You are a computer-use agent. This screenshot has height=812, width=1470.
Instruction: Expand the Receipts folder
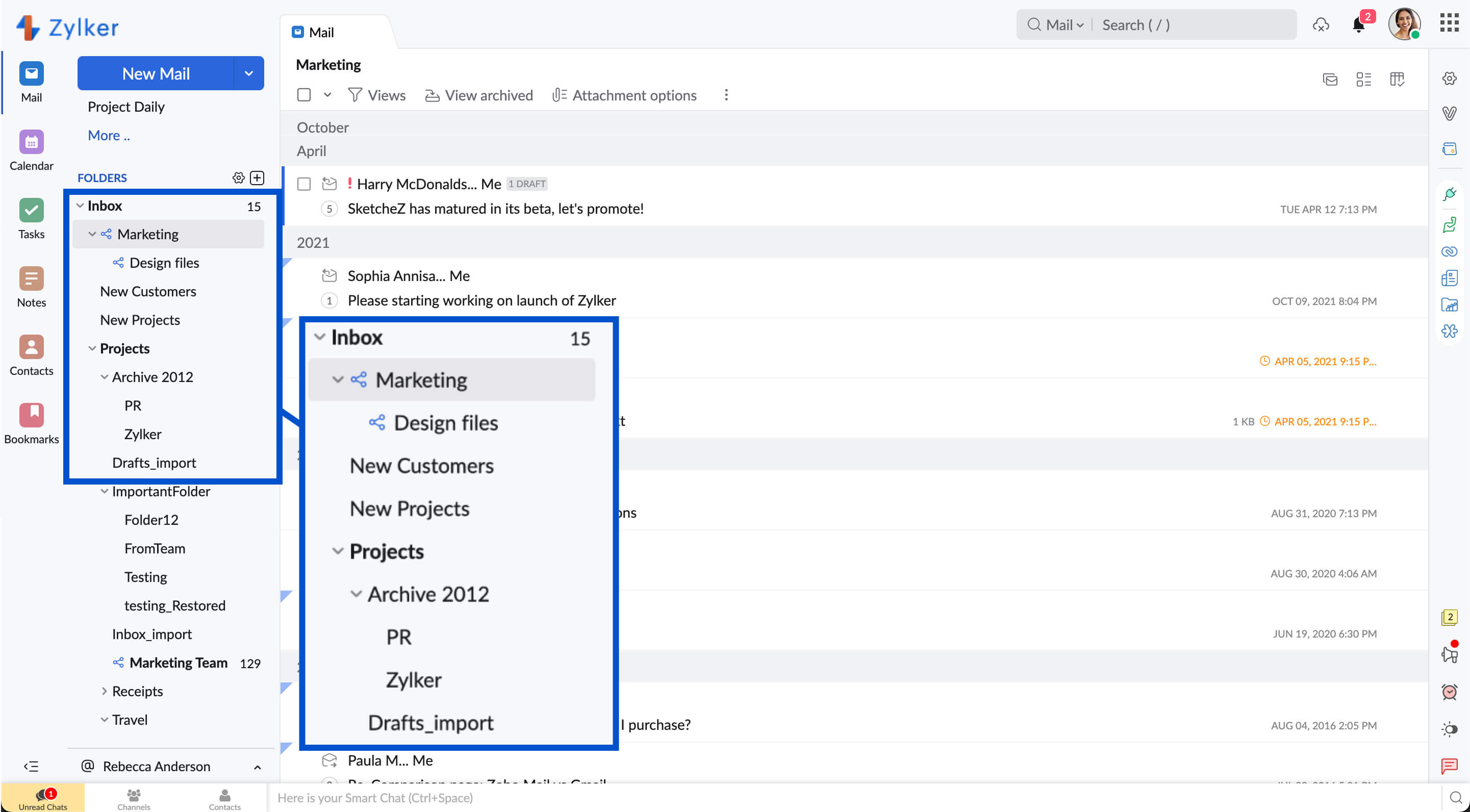click(104, 691)
